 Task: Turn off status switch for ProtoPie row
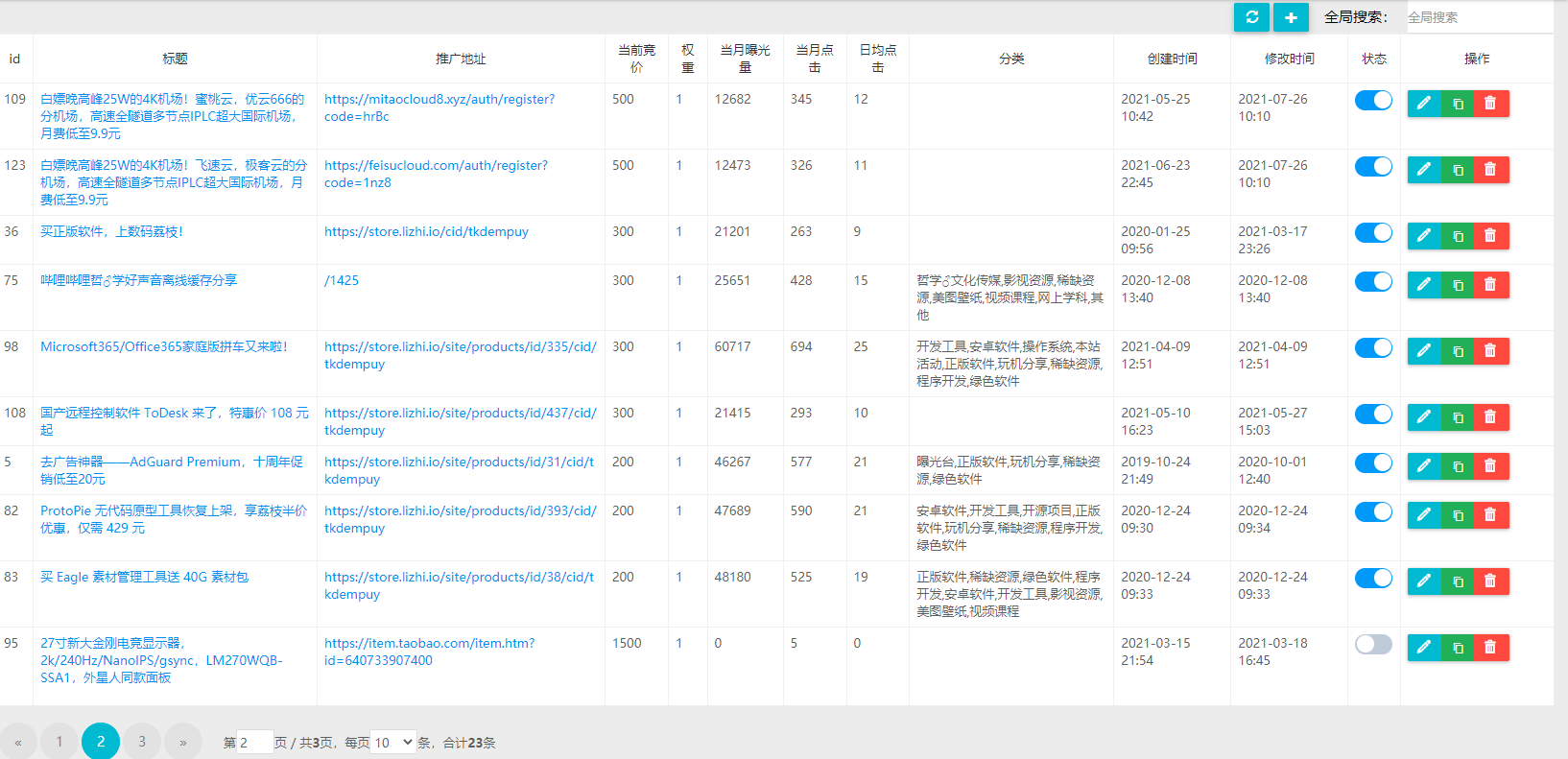pos(1373,512)
